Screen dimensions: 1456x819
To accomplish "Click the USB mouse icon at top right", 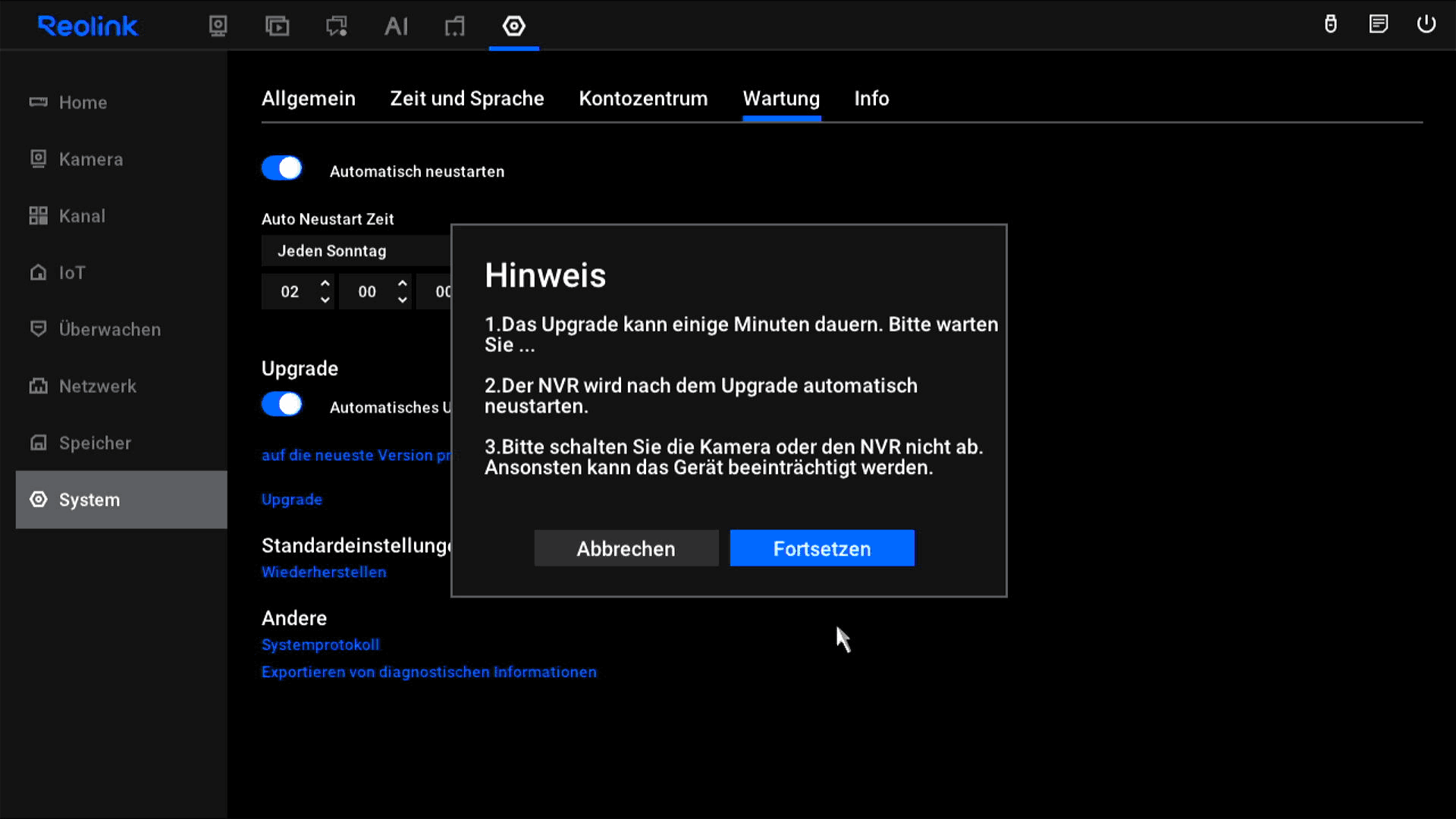I will click(x=1331, y=24).
